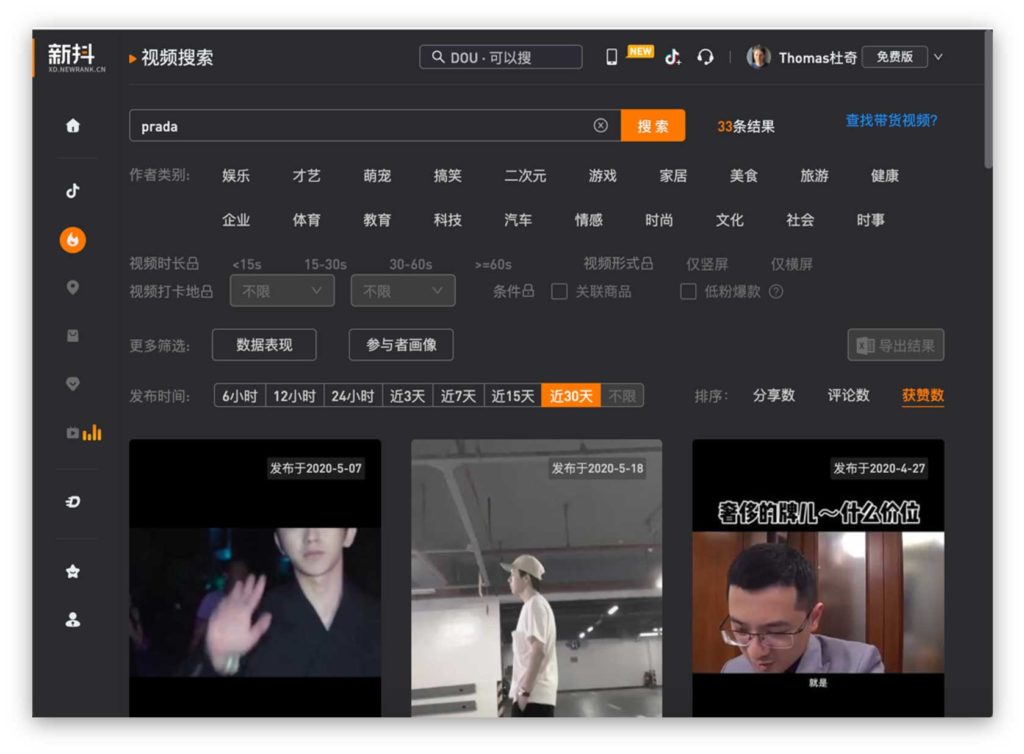Screen dimensions: 1024x754
Task: Expand the account menu arrow beside 免费版
Action: pos(938,57)
